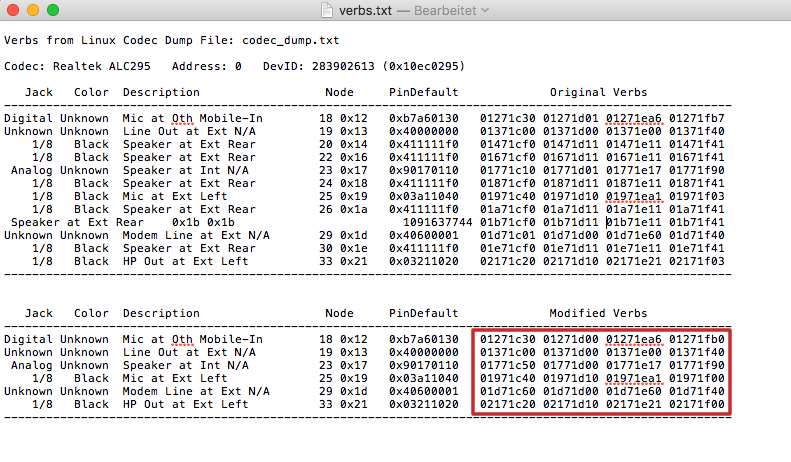The image size is (791, 462).
Task: Click the filename codec_dump.txt in first line
Action: click(291, 40)
